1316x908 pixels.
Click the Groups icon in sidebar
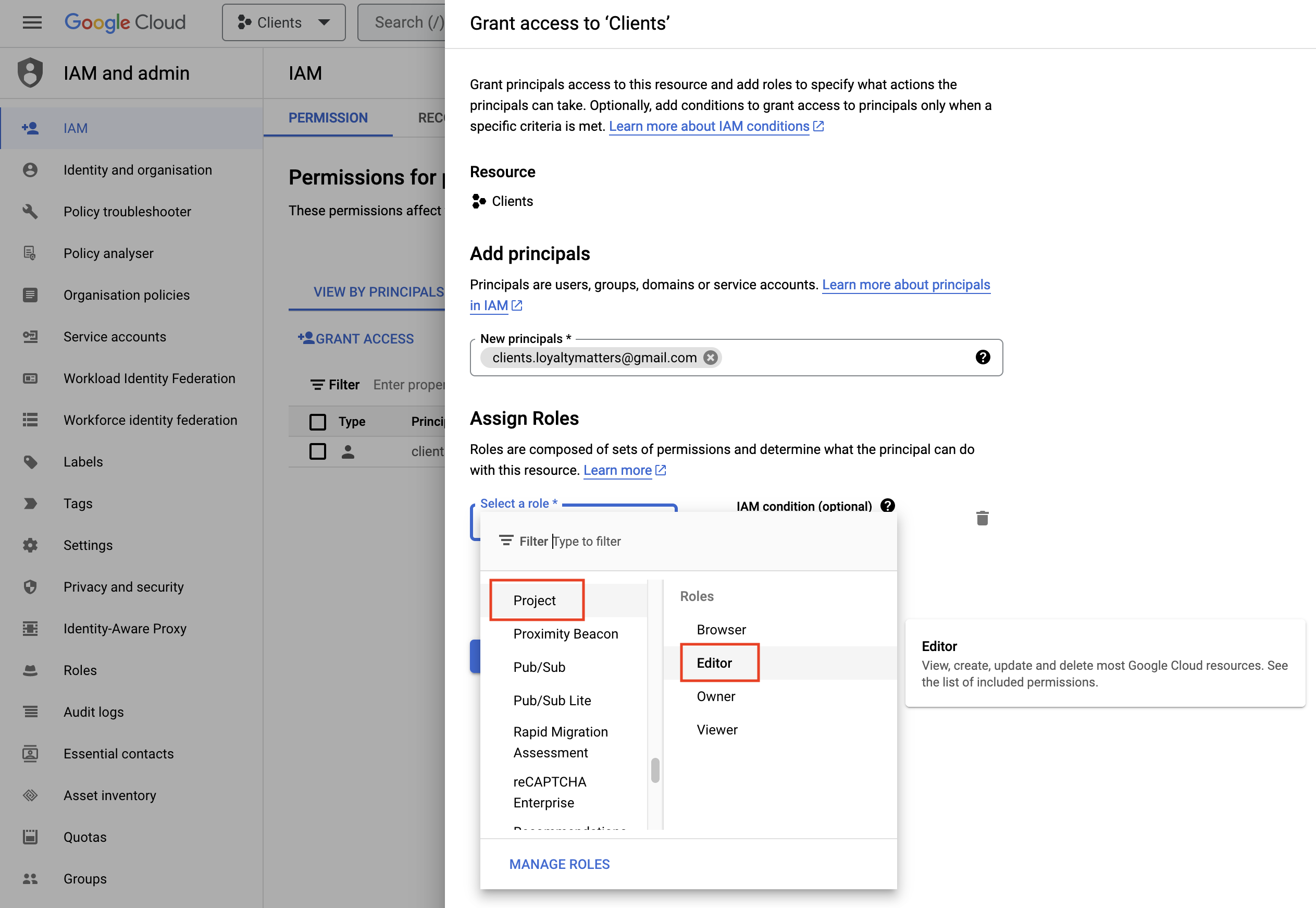point(30,878)
